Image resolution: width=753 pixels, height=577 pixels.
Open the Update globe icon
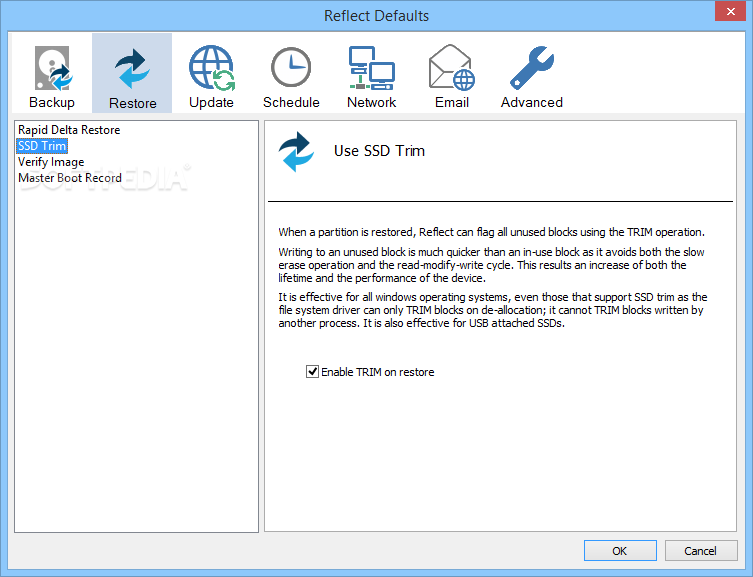click(212, 68)
